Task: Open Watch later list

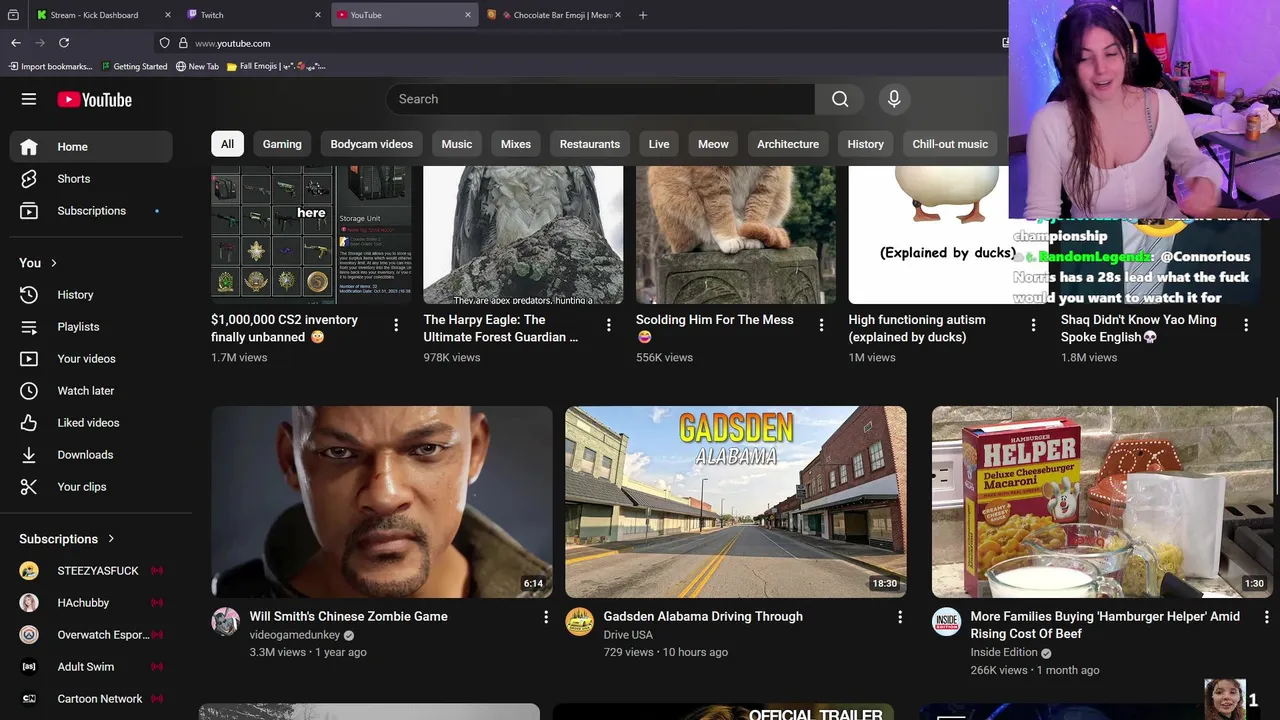Action: click(91, 391)
